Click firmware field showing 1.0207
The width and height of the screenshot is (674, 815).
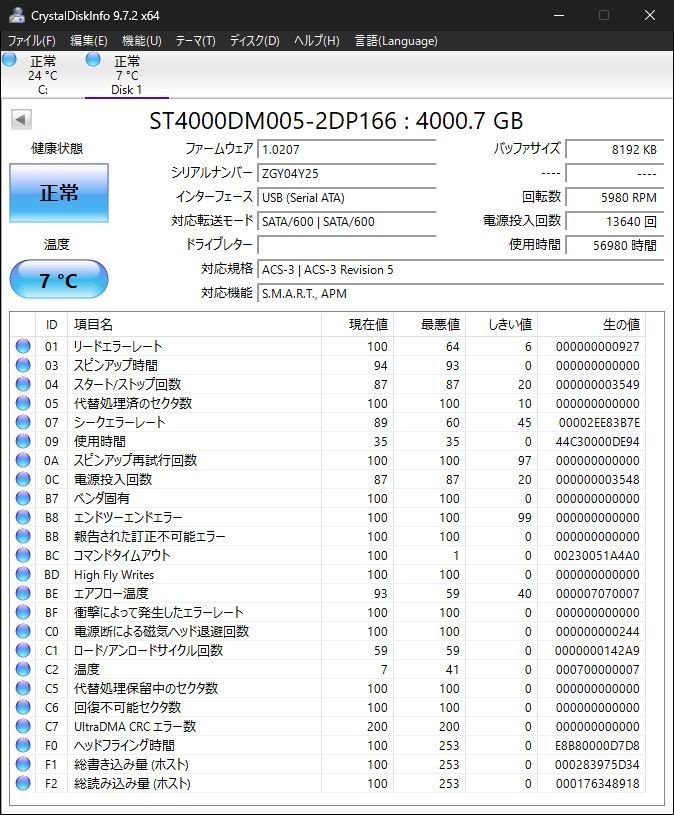347,150
